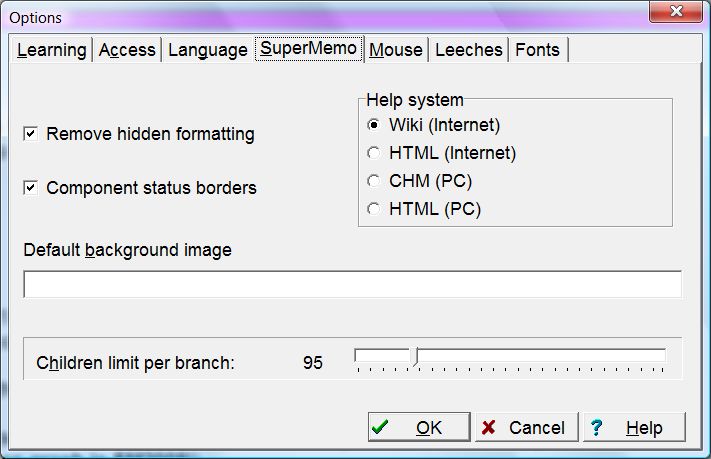Switch to the Learning tab
The width and height of the screenshot is (711, 459).
(52, 50)
